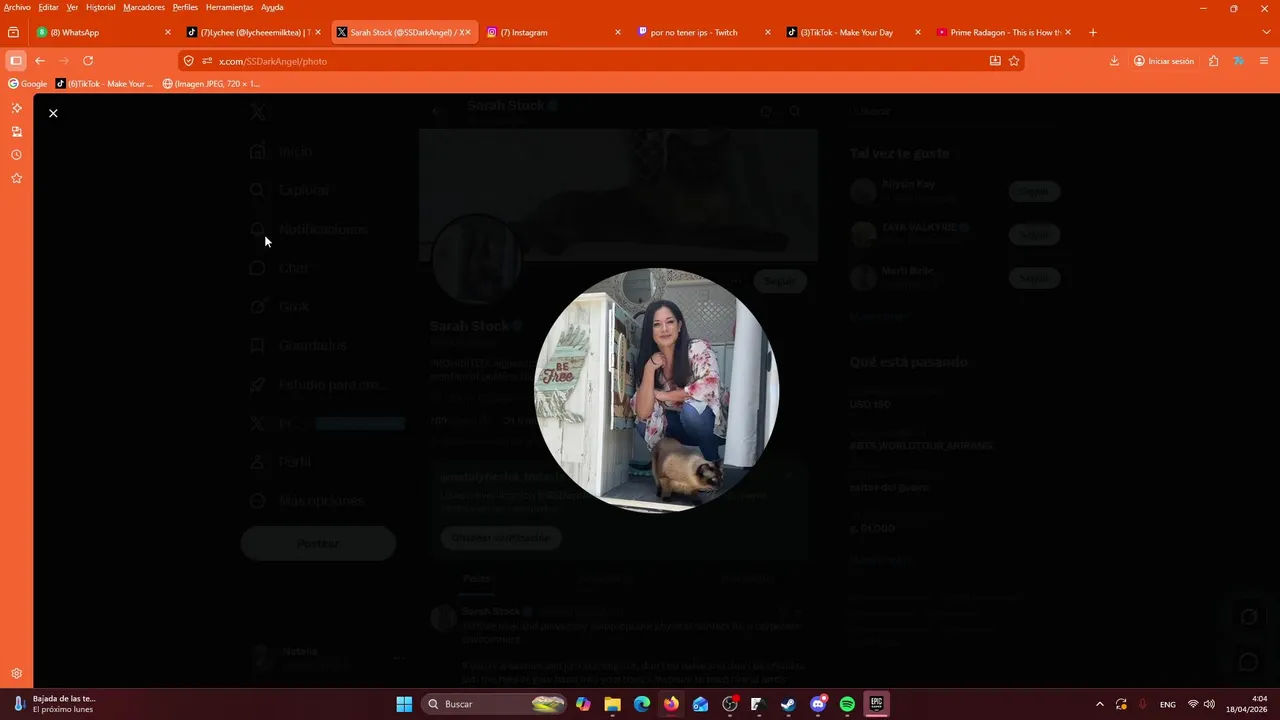Toggle the browser sidebar button

[x=16, y=61]
